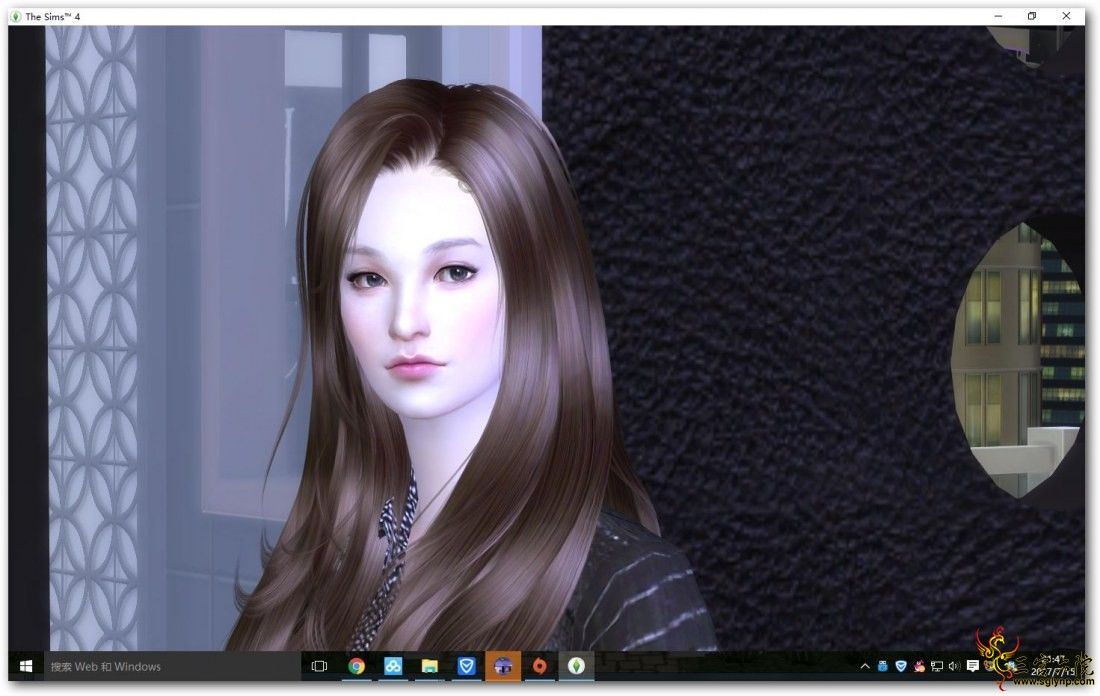Launch Google Chrome from the taskbar
Viewport: 1100px width, 696px height.
tap(356, 666)
